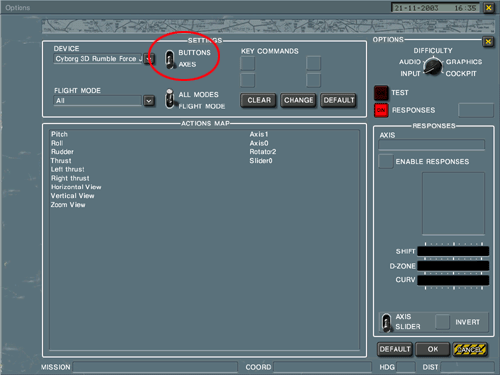Adjust the D-Zone slider bar

click(x=453, y=266)
